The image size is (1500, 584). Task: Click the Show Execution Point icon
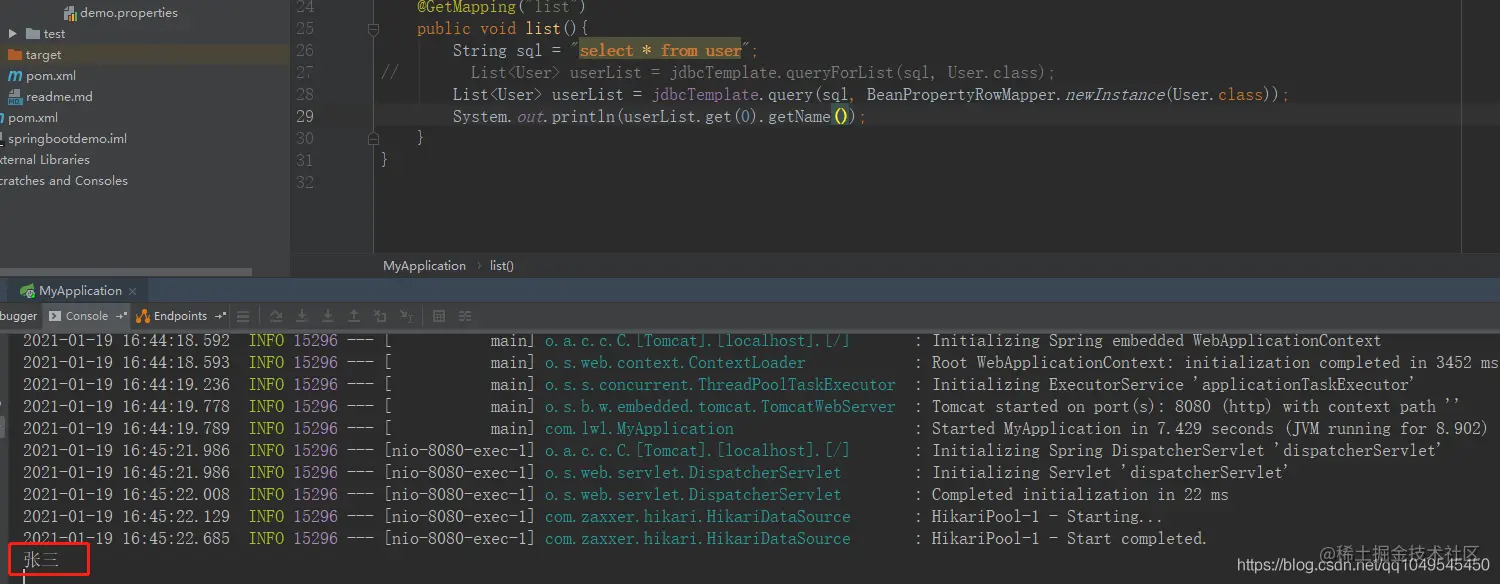243,316
